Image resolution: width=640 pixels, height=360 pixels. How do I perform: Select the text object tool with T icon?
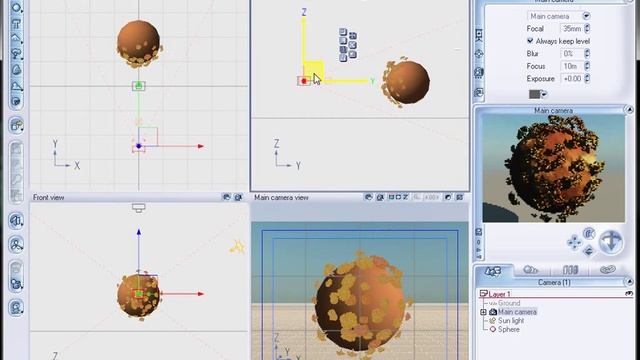click(16, 23)
